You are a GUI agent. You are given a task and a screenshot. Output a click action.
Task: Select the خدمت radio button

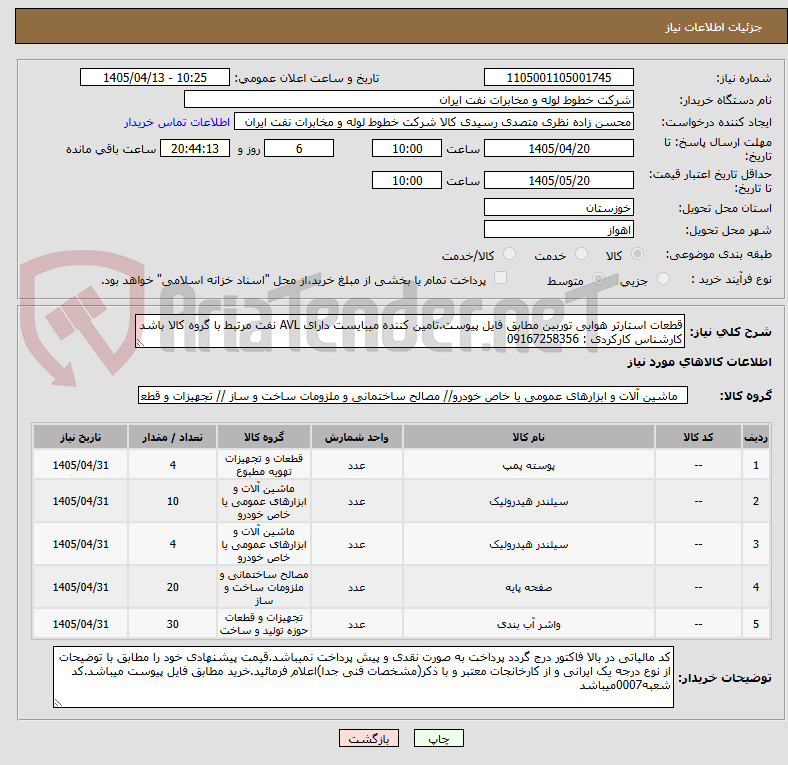(581, 254)
